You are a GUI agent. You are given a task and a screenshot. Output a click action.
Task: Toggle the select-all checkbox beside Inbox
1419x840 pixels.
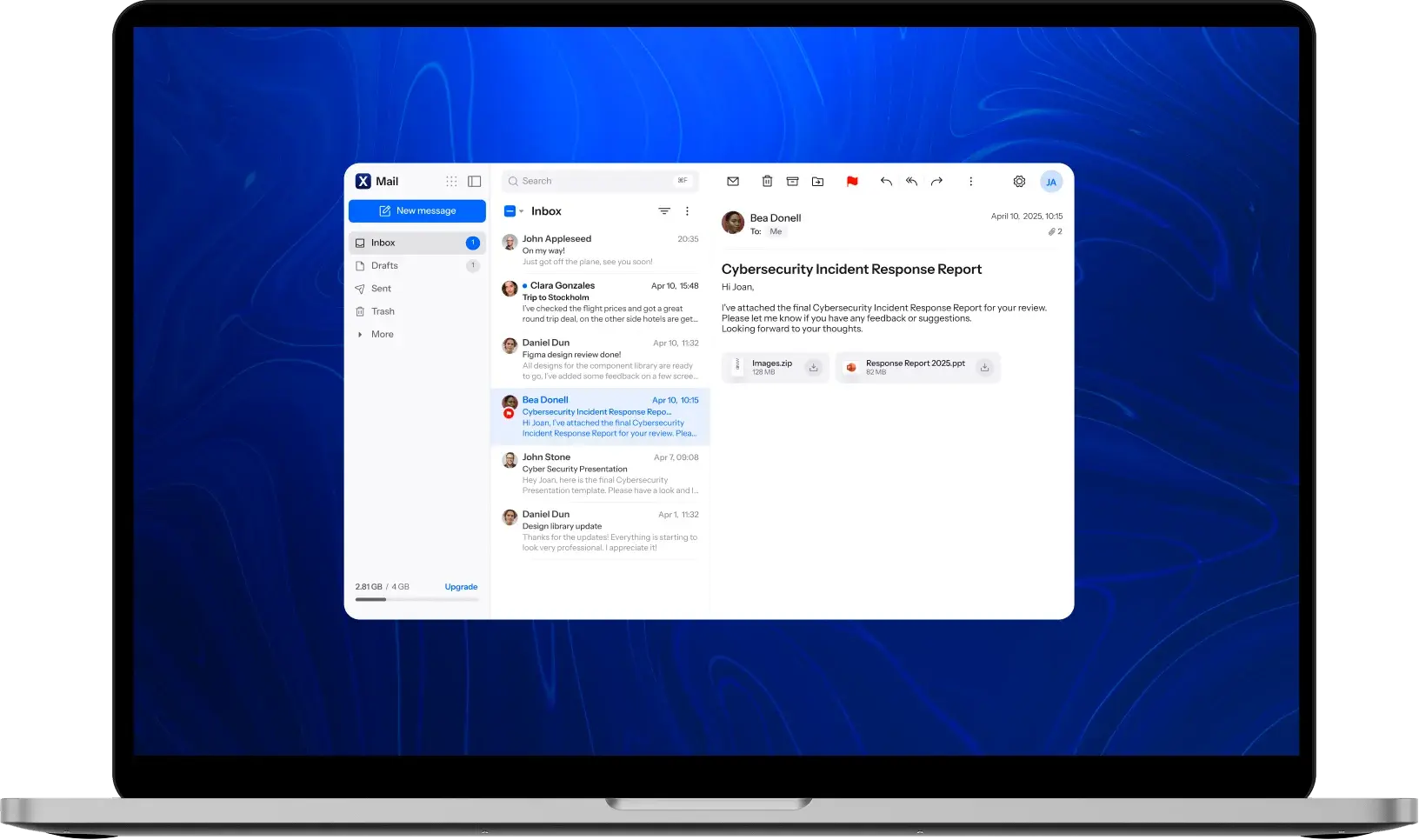pos(510,211)
